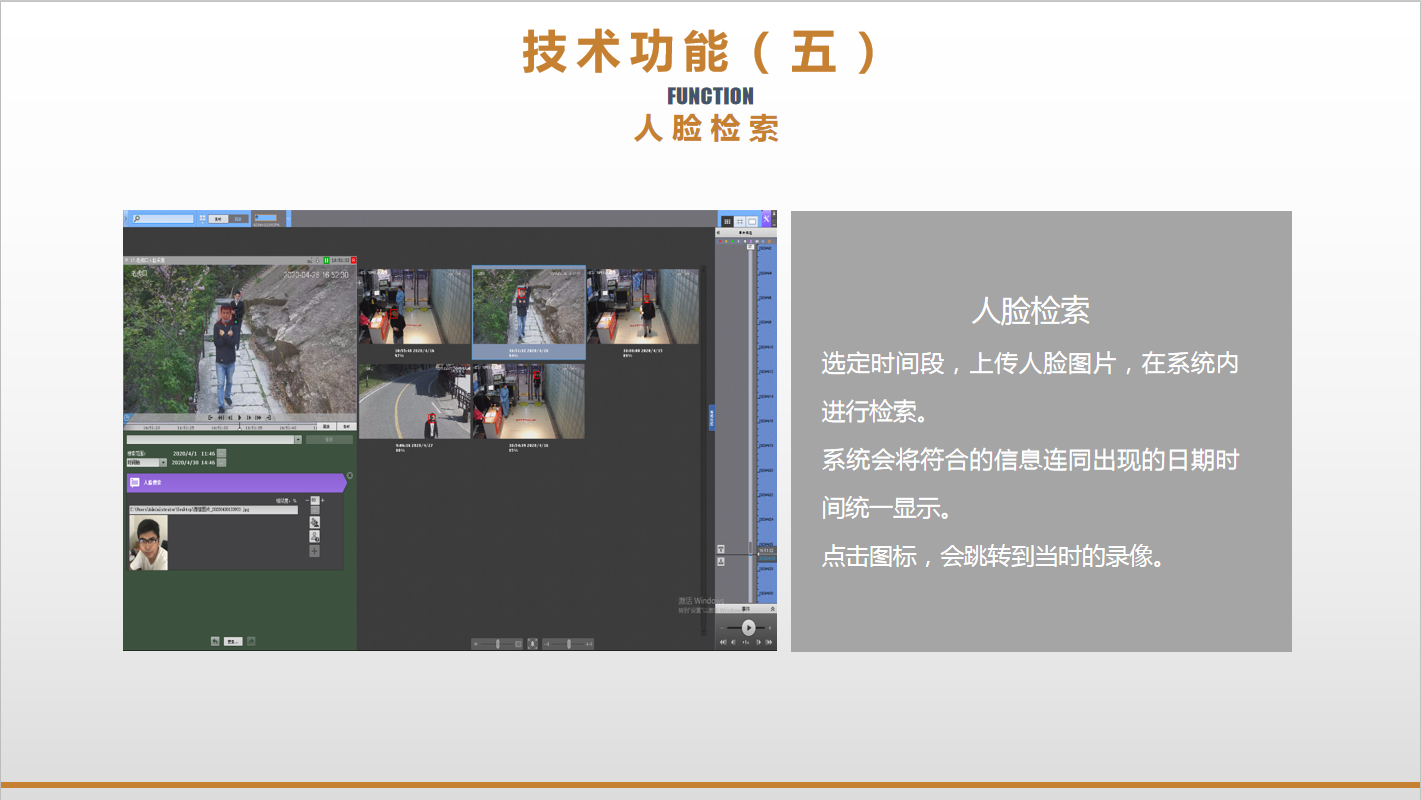Click the add face plus icon

[314, 551]
